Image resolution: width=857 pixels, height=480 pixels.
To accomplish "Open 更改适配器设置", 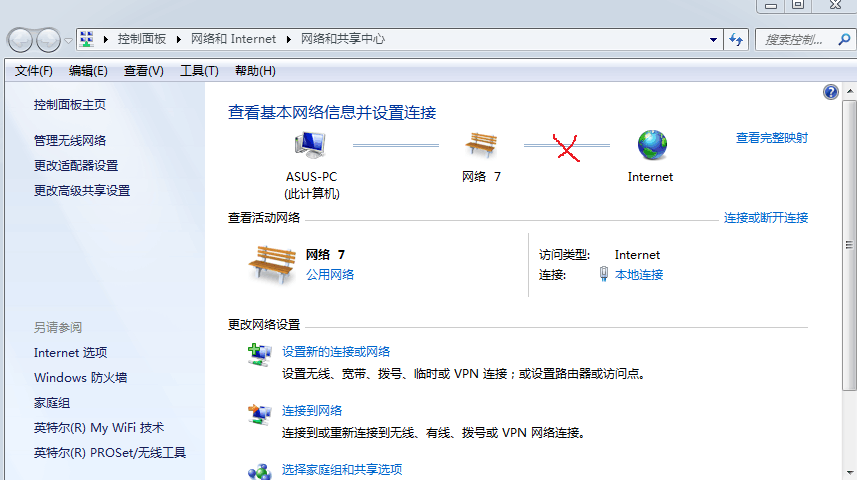I will tap(76, 166).
